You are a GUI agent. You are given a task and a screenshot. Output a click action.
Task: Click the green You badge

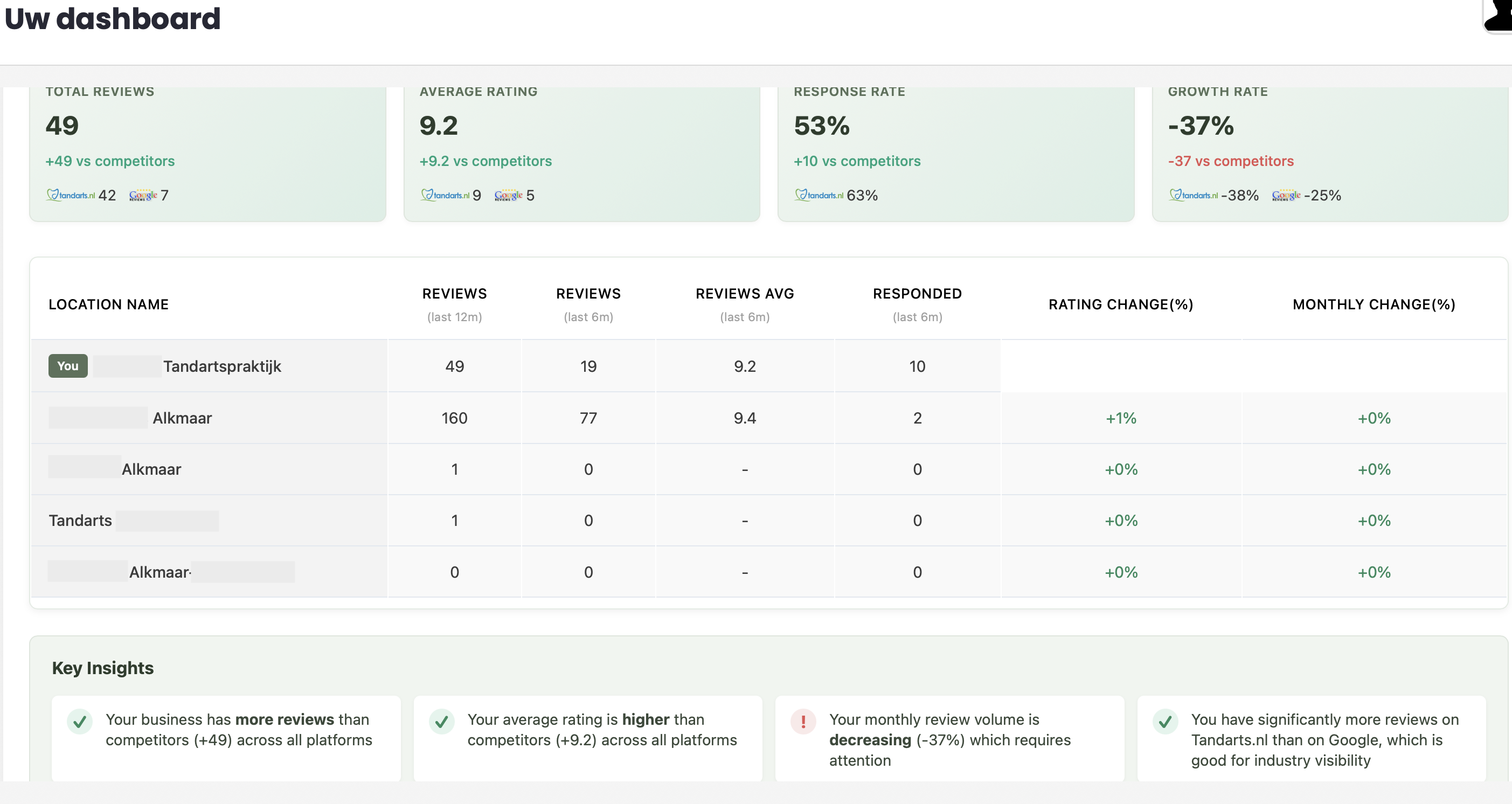point(68,365)
